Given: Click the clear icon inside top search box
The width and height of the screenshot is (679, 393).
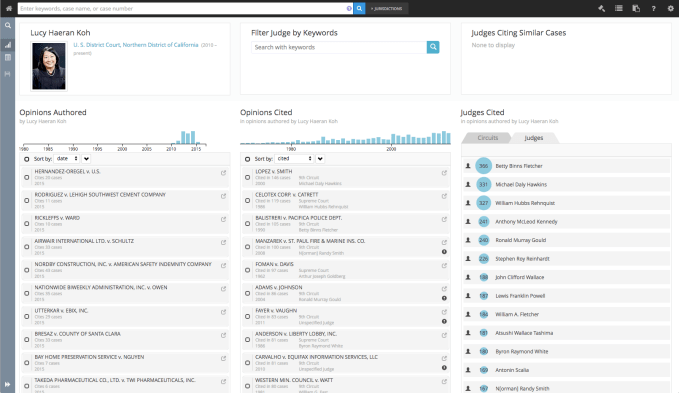Looking at the screenshot, I should (x=349, y=8).
